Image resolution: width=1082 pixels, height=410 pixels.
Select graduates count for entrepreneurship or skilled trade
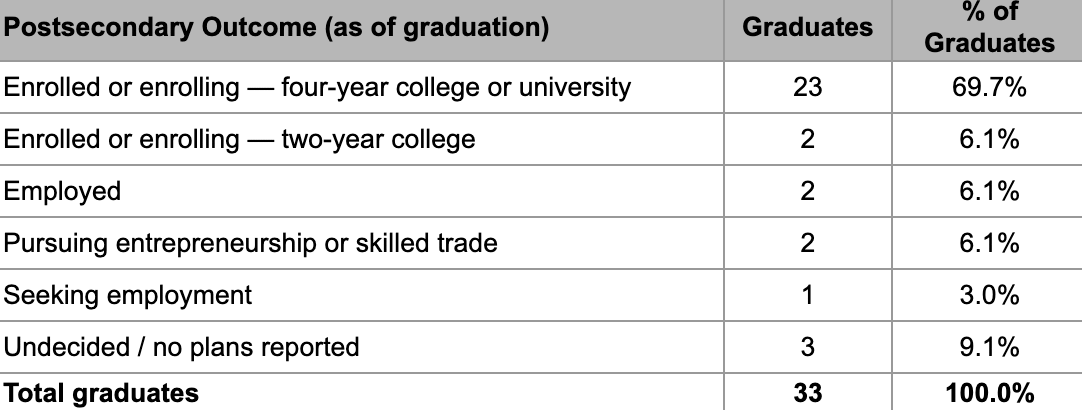tap(807, 243)
